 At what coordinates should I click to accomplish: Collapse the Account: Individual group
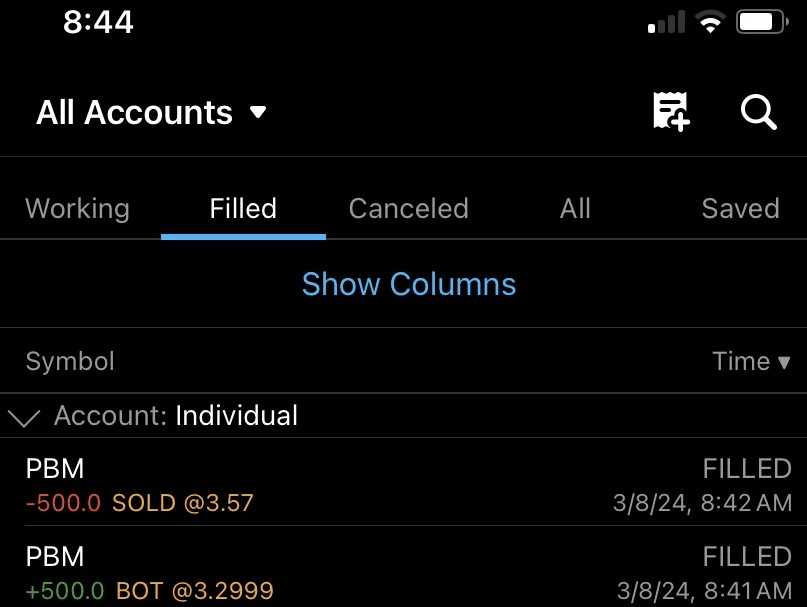point(24,416)
